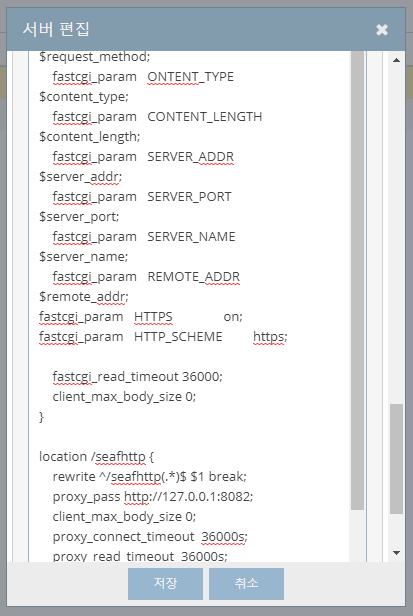This screenshot has height=616, width=413.
Task: Close the 서버 편집 dialog with X
Action: click(382, 29)
